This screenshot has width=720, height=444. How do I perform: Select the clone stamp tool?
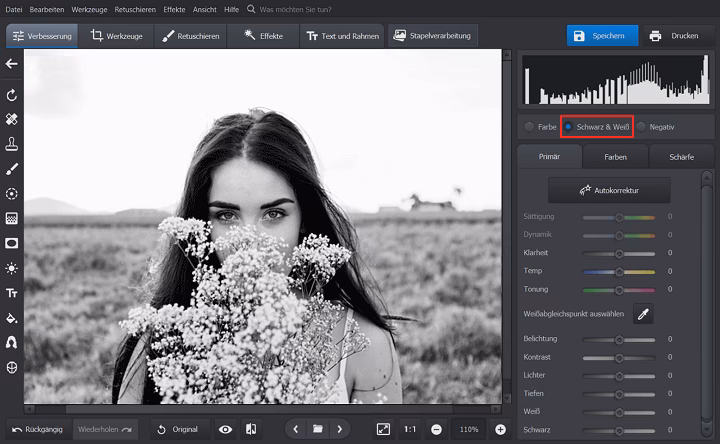click(x=12, y=144)
